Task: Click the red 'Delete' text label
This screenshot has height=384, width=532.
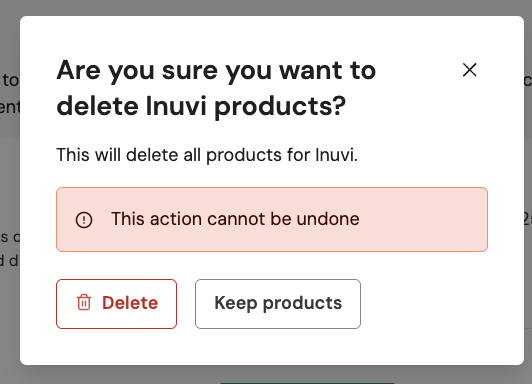Action: (x=130, y=303)
